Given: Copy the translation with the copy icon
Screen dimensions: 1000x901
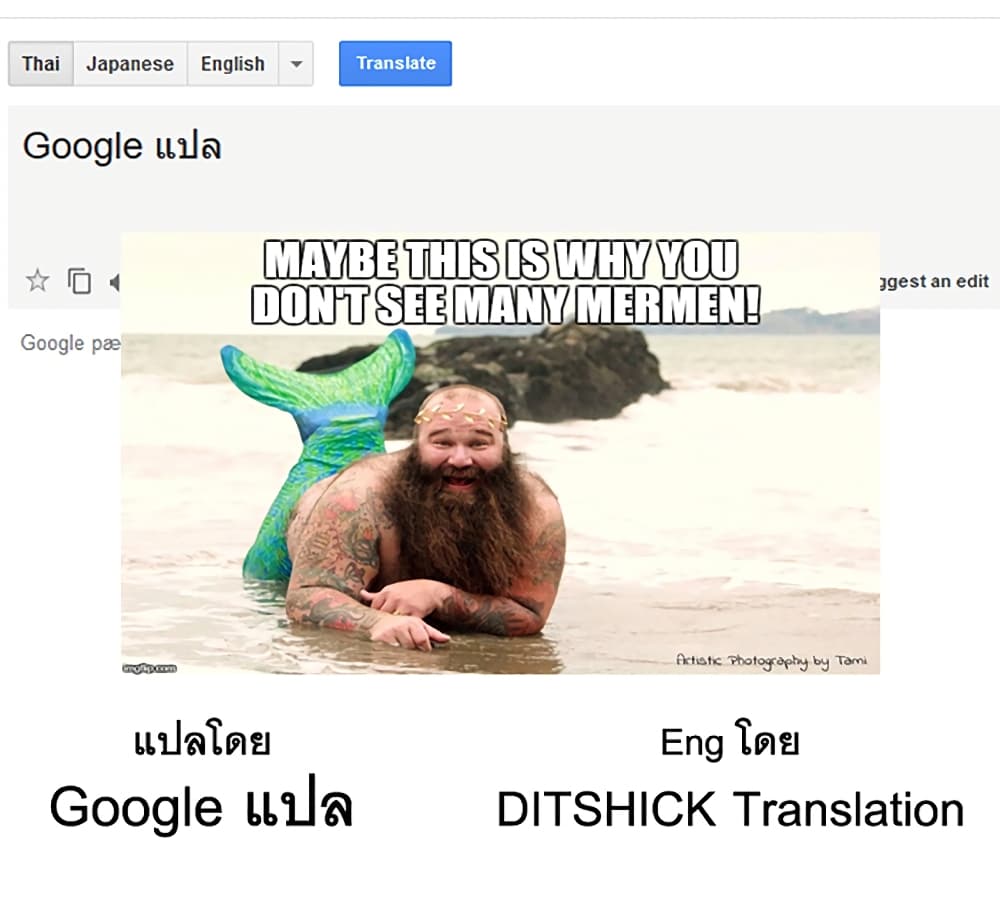Looking at the screenshot, I should [x=80, y=281].
